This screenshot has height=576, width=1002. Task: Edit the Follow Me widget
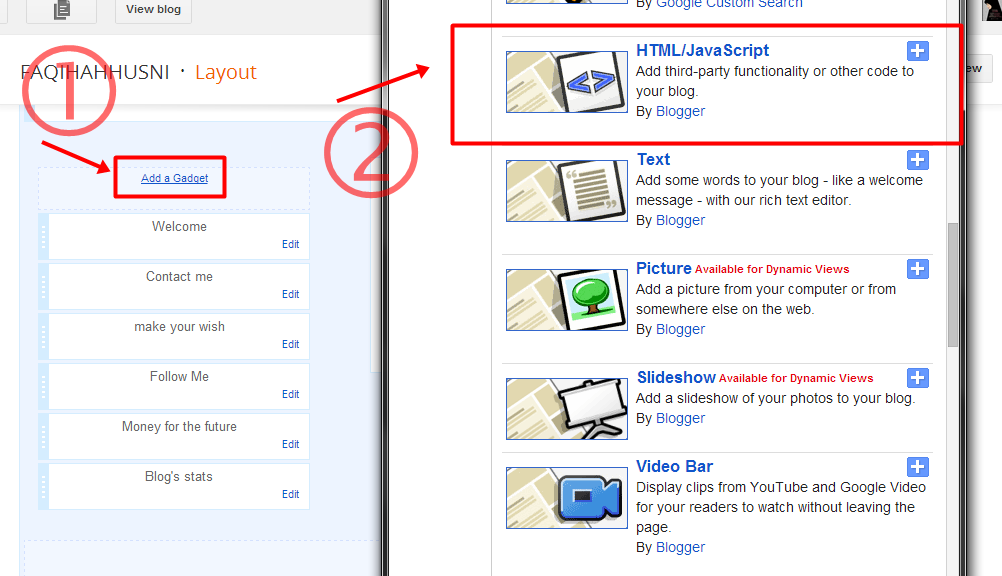pyautogui.click(x=290, y=394)
